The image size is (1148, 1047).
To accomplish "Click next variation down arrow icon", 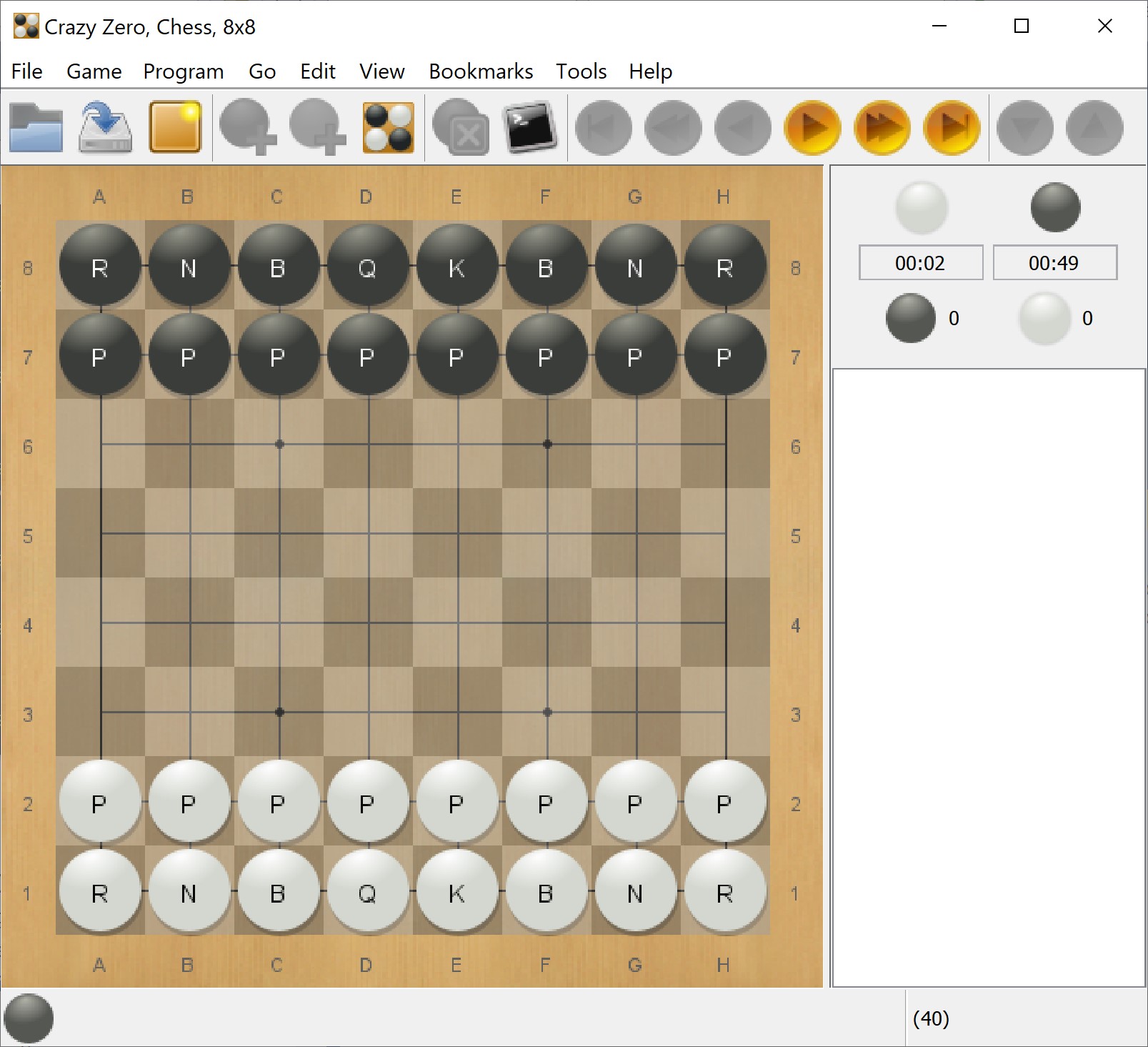I will click(x=1025, y=128).
